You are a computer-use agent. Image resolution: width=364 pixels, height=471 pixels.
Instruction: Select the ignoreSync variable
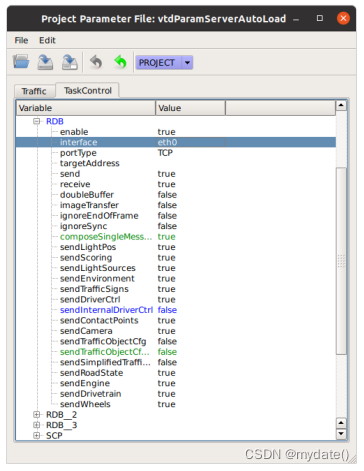[x=83, y=226]
